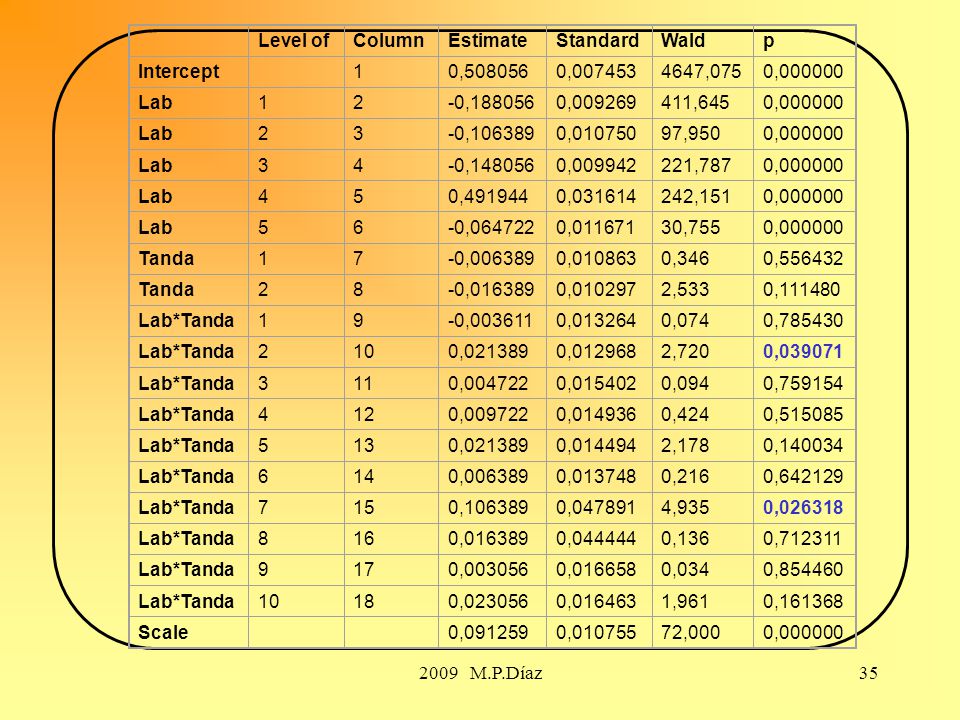Select estimate -0,064722
Viewport: 960px width, 720px height.
pyautogui.click(x=490, y=227)
